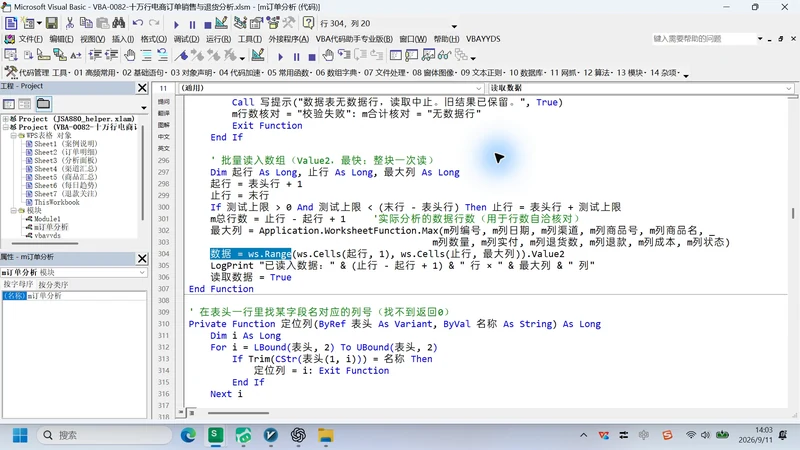Click the Copy icon in Standard toolbar

coord(86,23)
